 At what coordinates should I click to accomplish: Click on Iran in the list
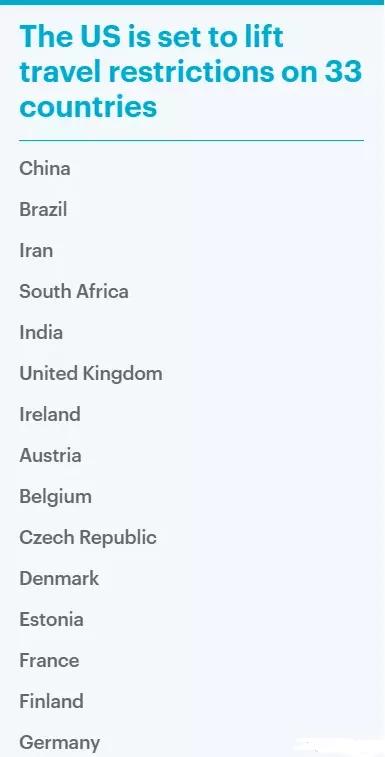click(36, 251)
